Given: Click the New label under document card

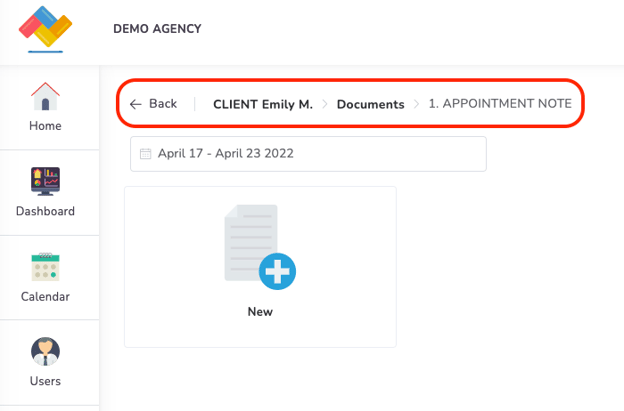Looking at the screenshot, I should [x=260, y=312].
